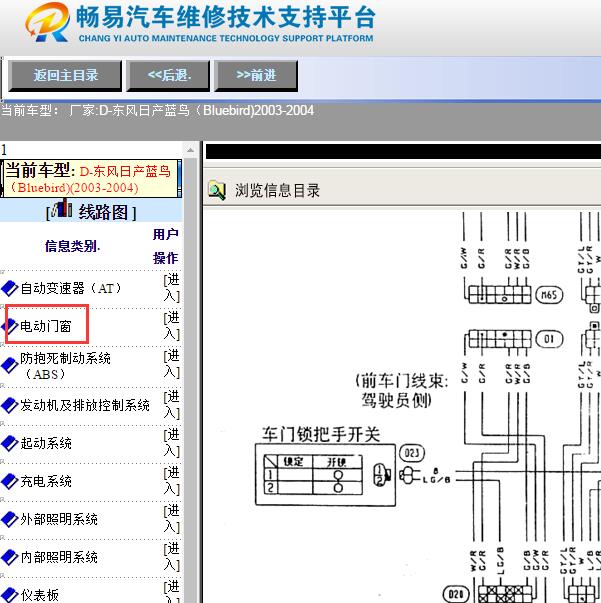The image size is (601, 603).
Task: Click the 当前车型 厂家 header text
Action: point(158,111)
